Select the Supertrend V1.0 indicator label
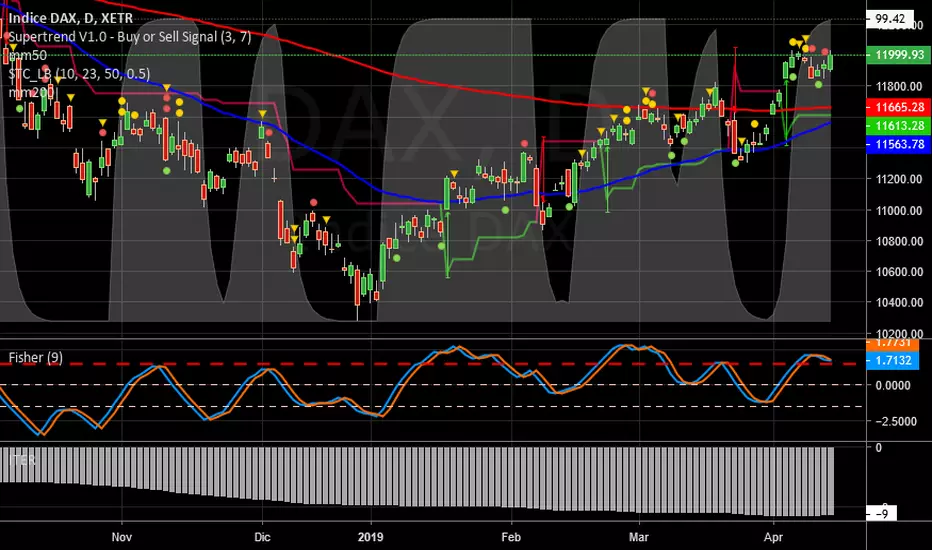Viewport: 932px width, 550px height. (x=130, y=37)
